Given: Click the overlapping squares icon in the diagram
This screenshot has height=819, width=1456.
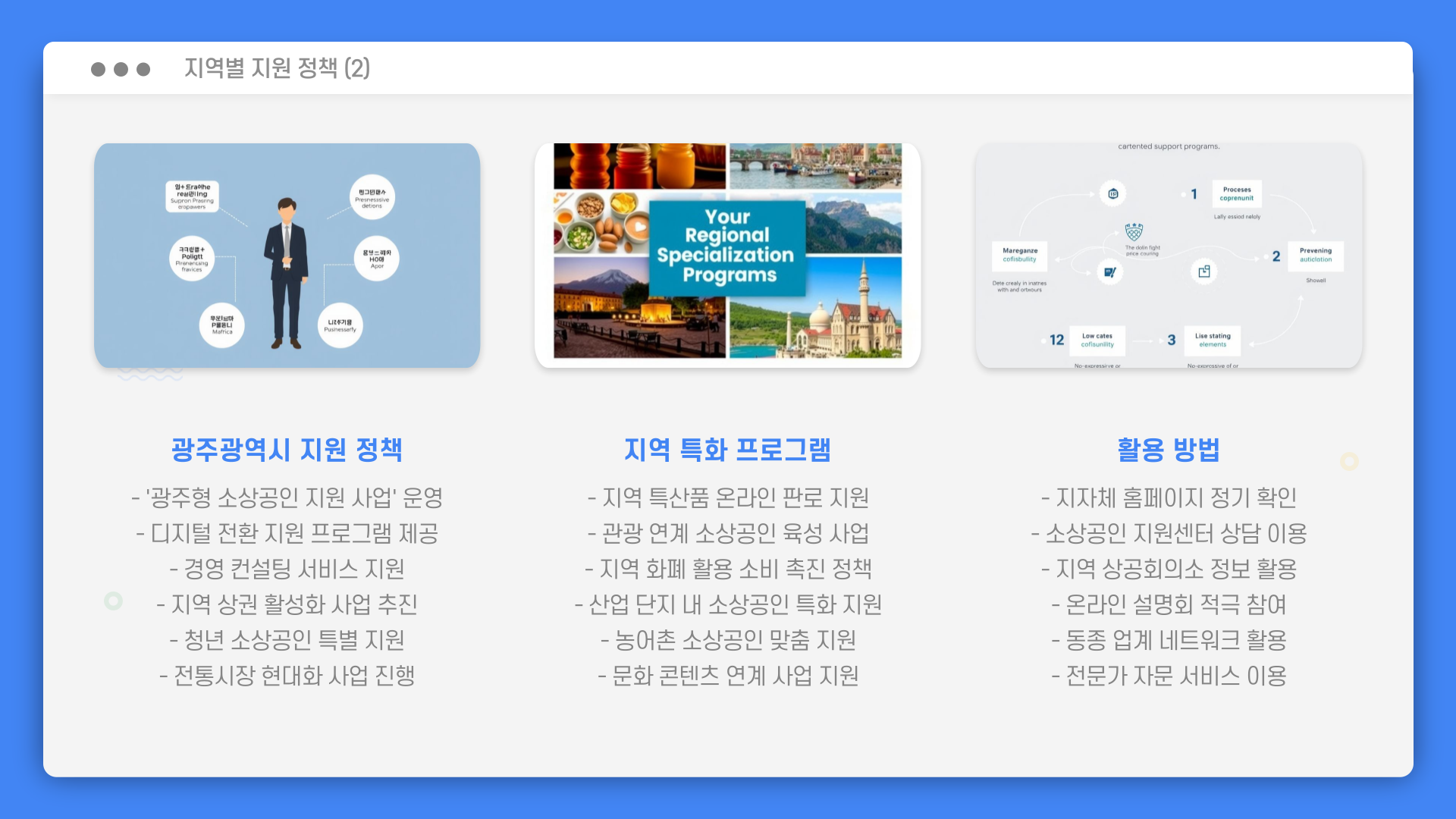Looking at the screenshot, I should tap(1203, 271).
